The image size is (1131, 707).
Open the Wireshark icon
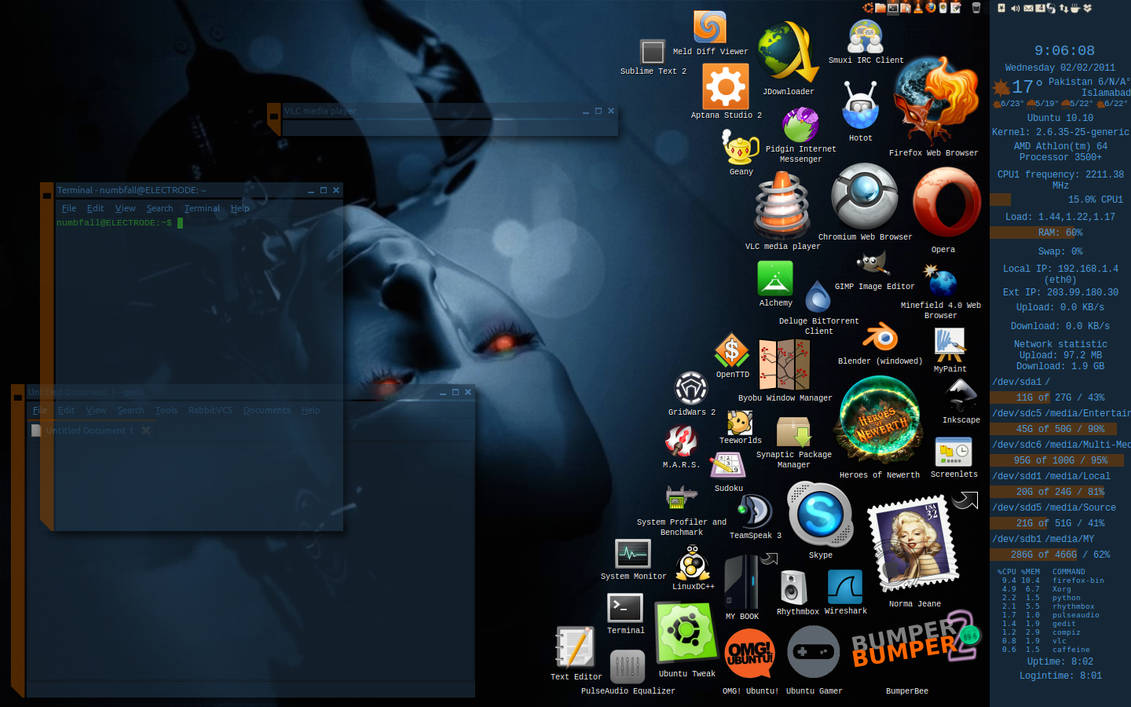click(x=845, y=587)
